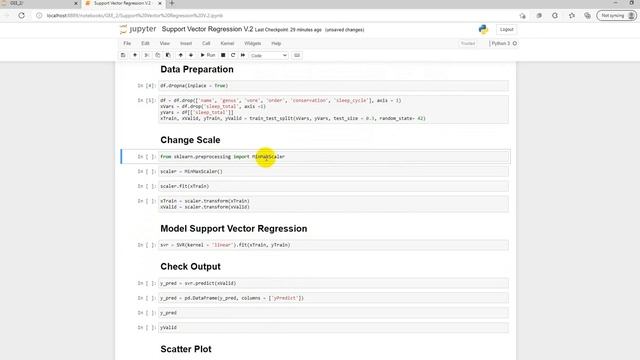Open the File menu
640x360 pixels.
[x=127, y=43]
